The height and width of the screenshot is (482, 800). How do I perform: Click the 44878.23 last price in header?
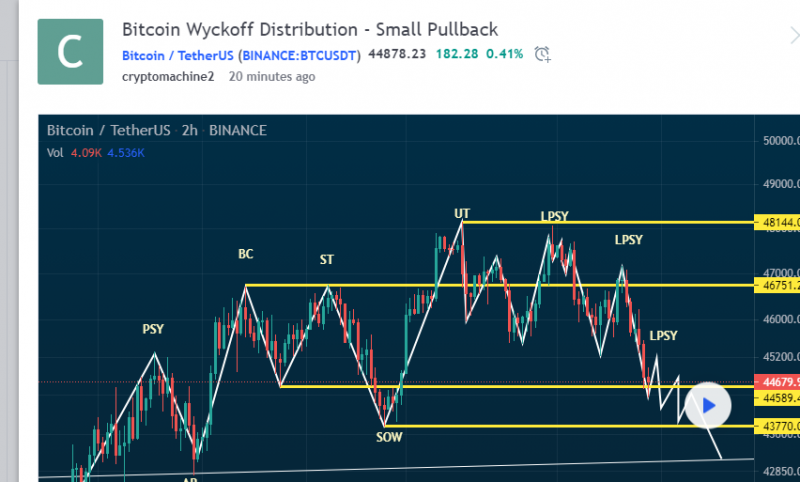pos(397,55)
